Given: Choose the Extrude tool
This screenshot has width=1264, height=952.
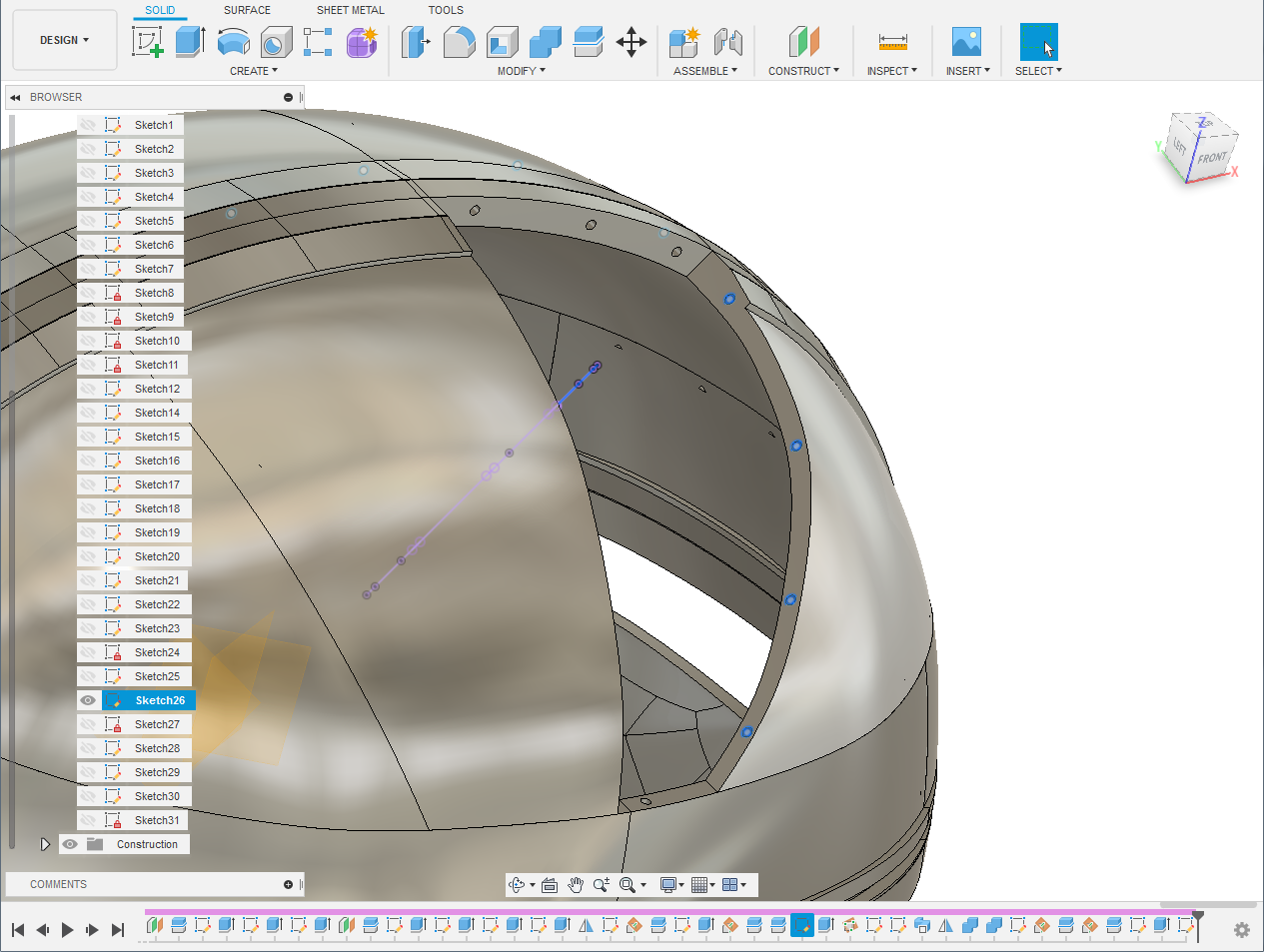Looking at the screenshot, I should pos(190,42).
